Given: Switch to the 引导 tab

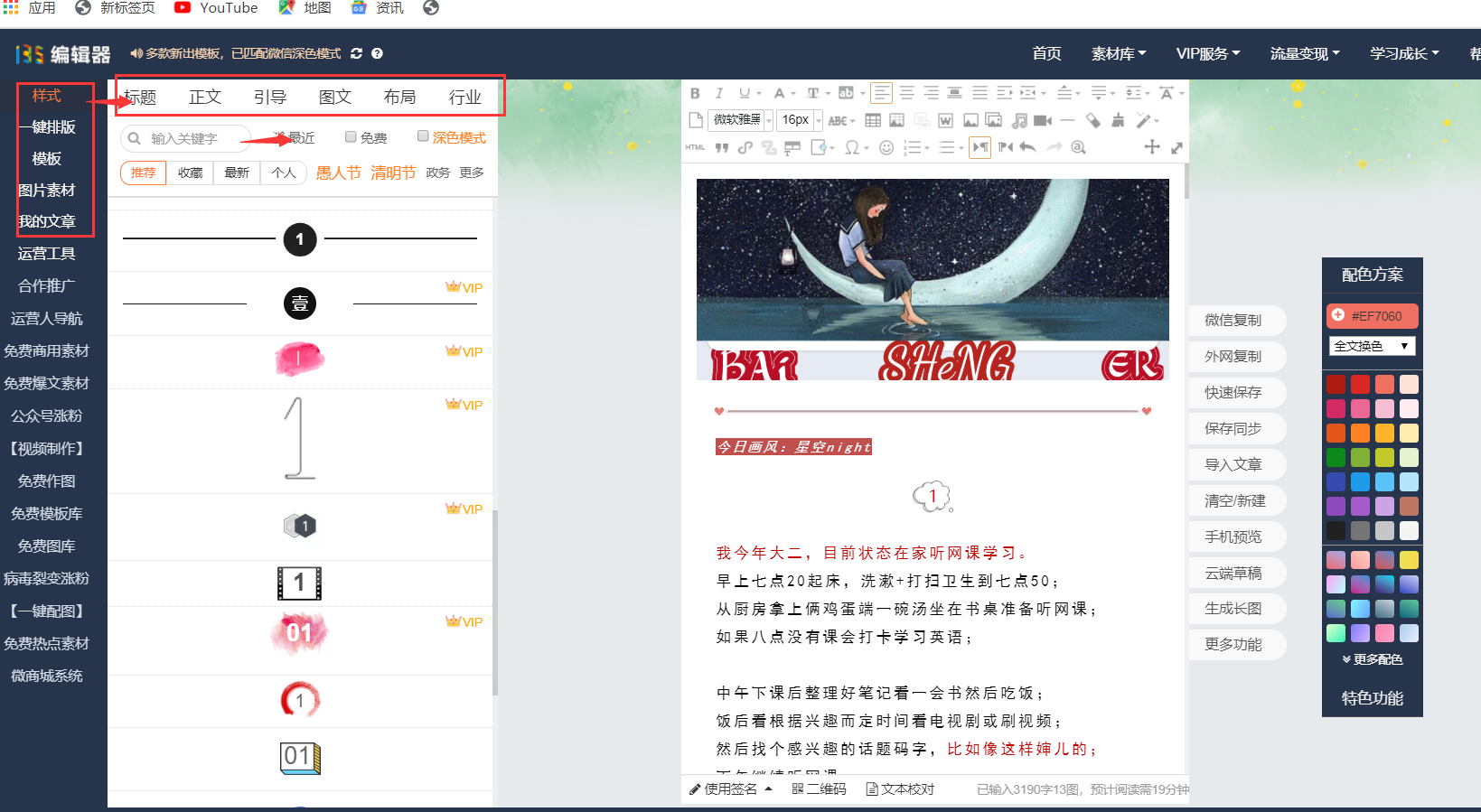Looking at the screenshot, I should point(270,97).
